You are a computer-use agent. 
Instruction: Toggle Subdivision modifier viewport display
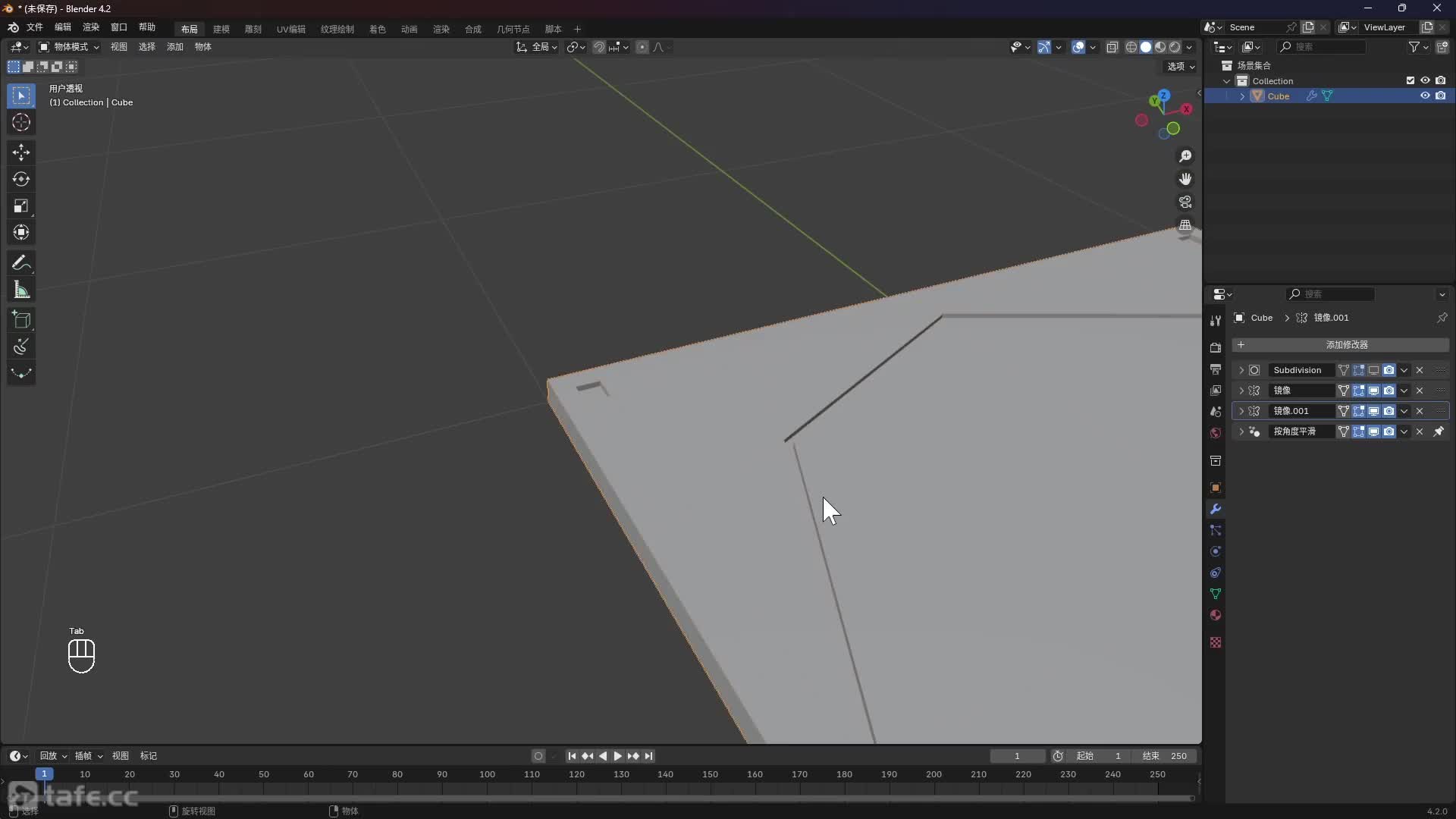click(1373, 370)
